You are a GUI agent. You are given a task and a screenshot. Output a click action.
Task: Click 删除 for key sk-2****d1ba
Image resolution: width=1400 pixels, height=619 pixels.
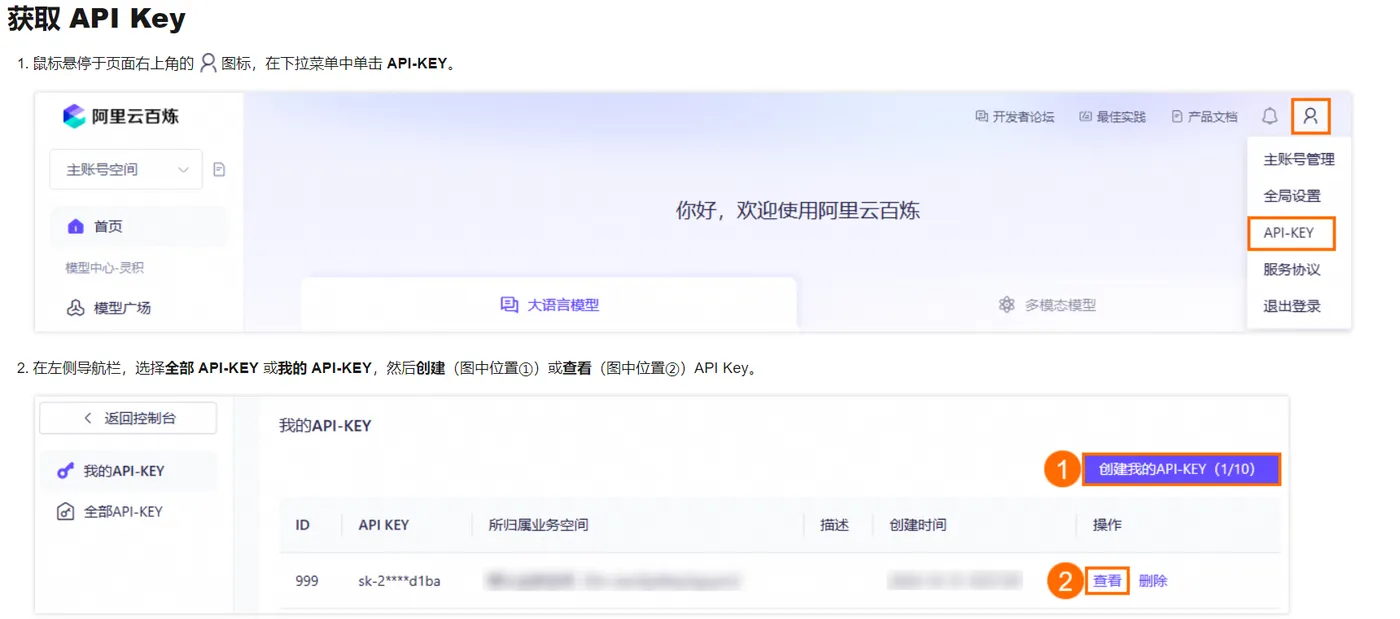coord(1153,581)
